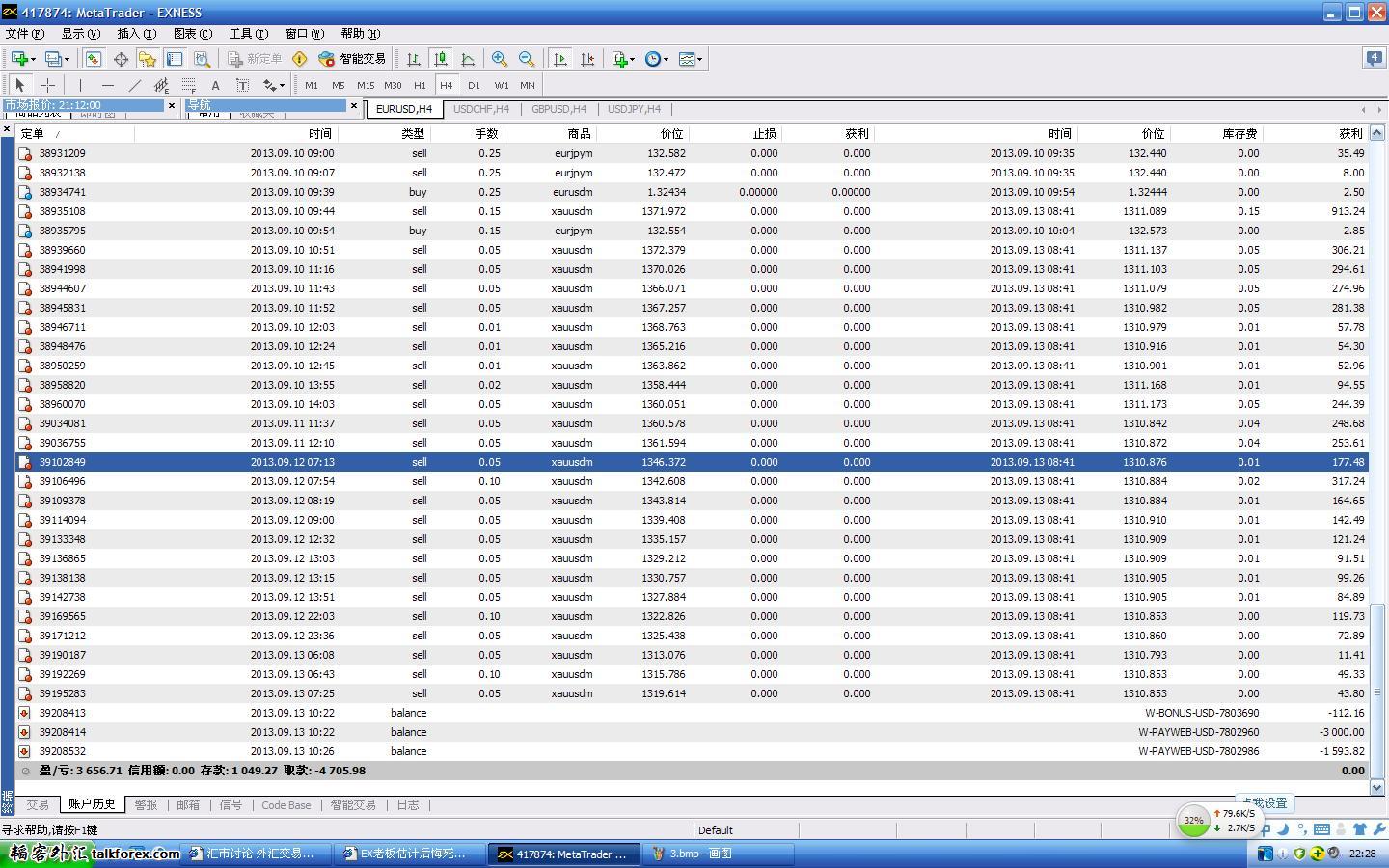The width and height of the screenshot is (1389, 868).
Task: Open the templates dropdown
Action: pyautogui.click(x=691, y=59)
